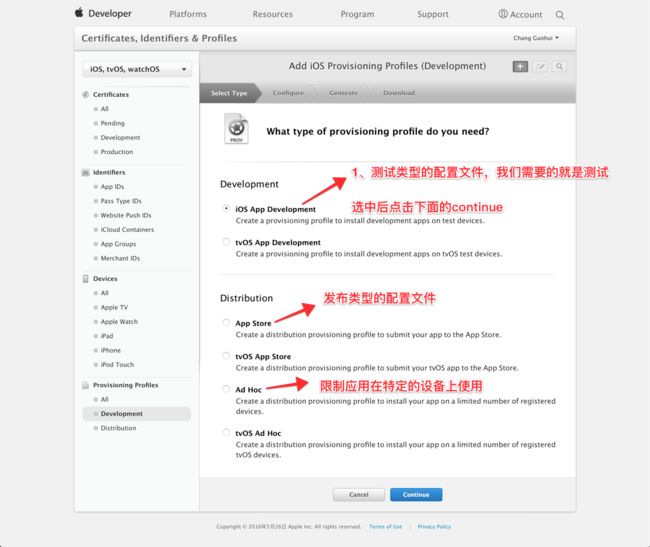Open Development certificates
This screenshot has width=650, height=547.
(120, 138)
